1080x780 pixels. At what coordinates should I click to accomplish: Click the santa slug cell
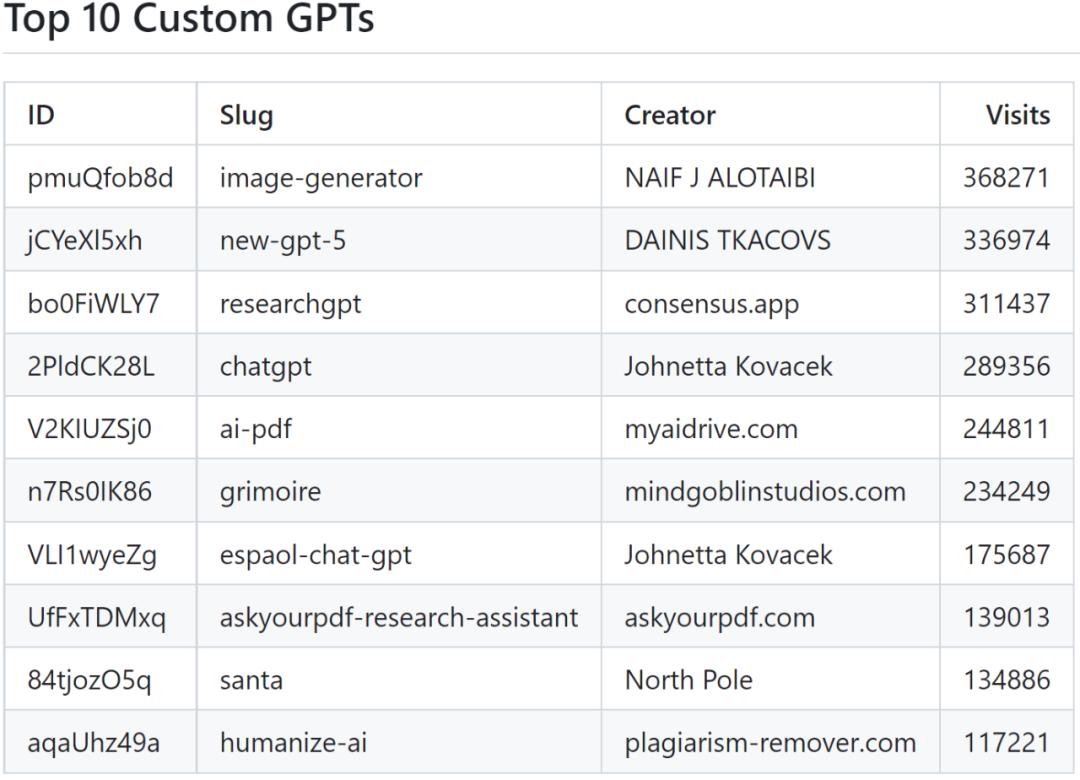click(251, 681)
